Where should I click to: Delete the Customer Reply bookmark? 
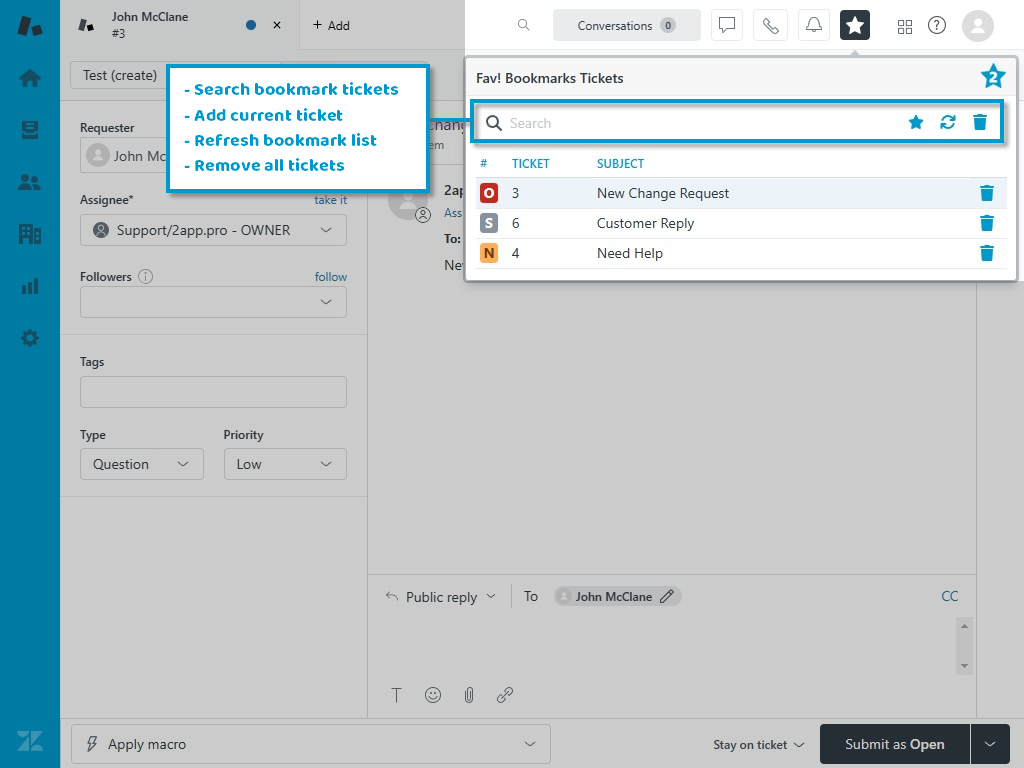pos(986,223)
